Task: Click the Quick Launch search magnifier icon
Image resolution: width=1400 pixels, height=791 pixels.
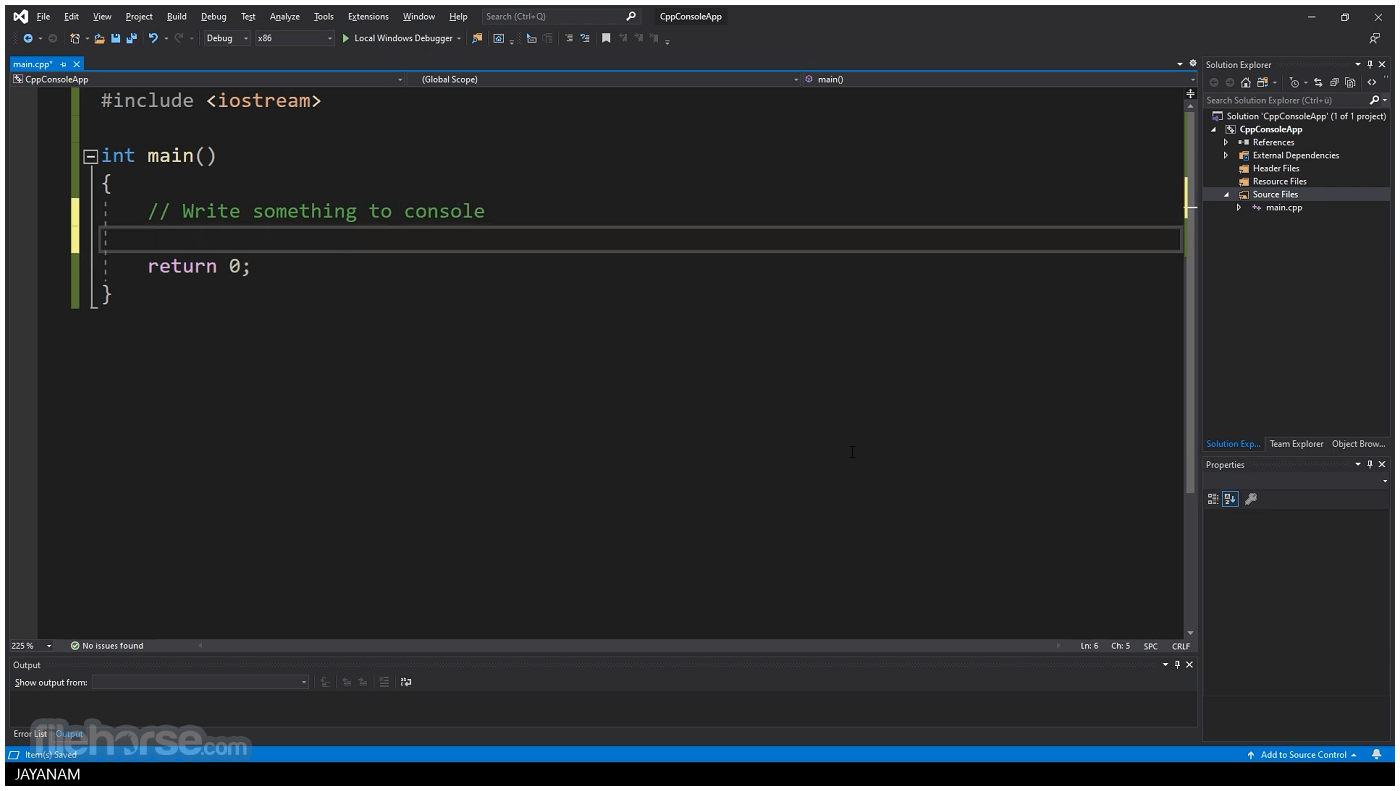Action: (x=631, y=16)
